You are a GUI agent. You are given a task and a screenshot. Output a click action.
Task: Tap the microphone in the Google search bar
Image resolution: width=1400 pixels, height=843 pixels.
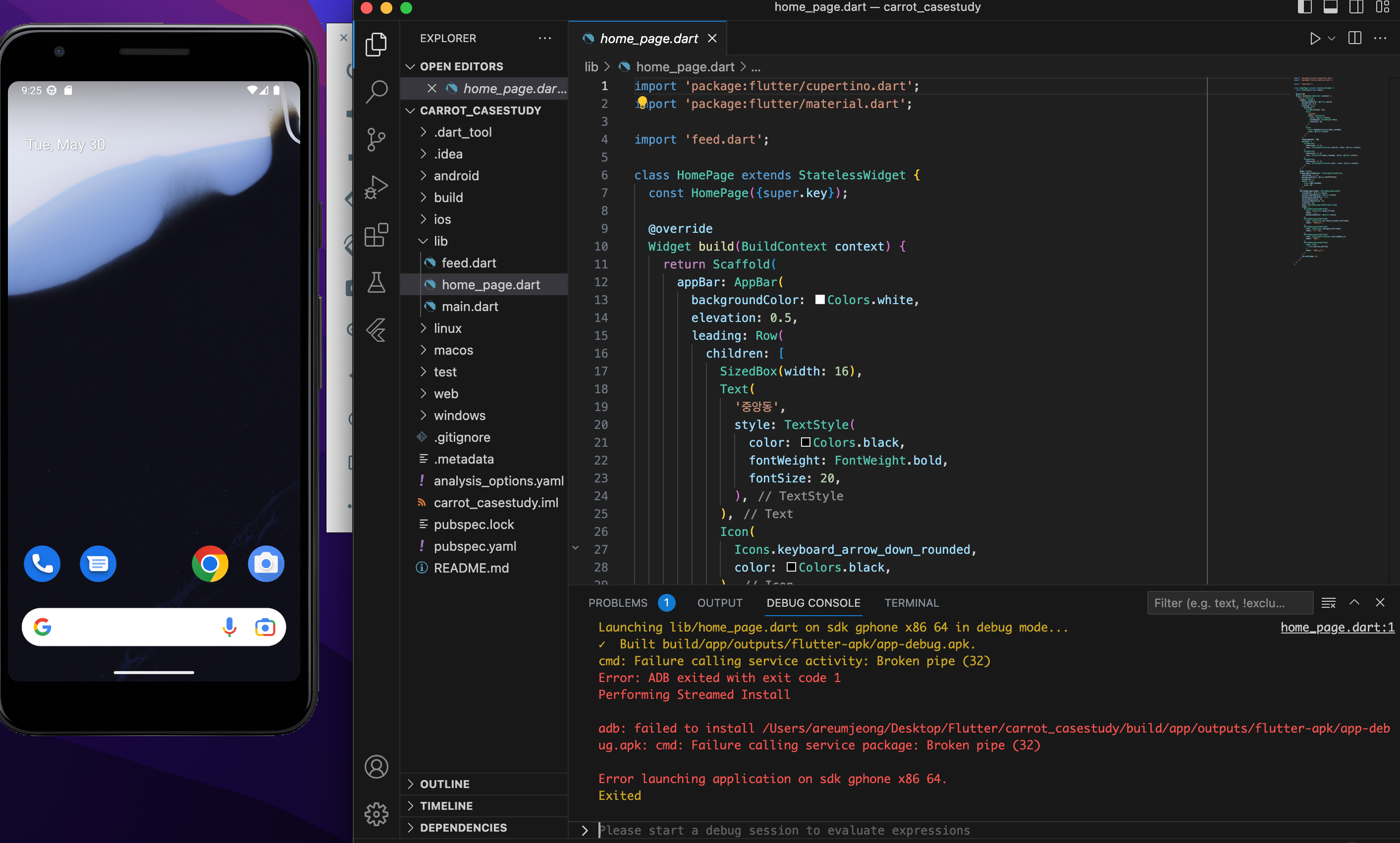coord(229,627)
